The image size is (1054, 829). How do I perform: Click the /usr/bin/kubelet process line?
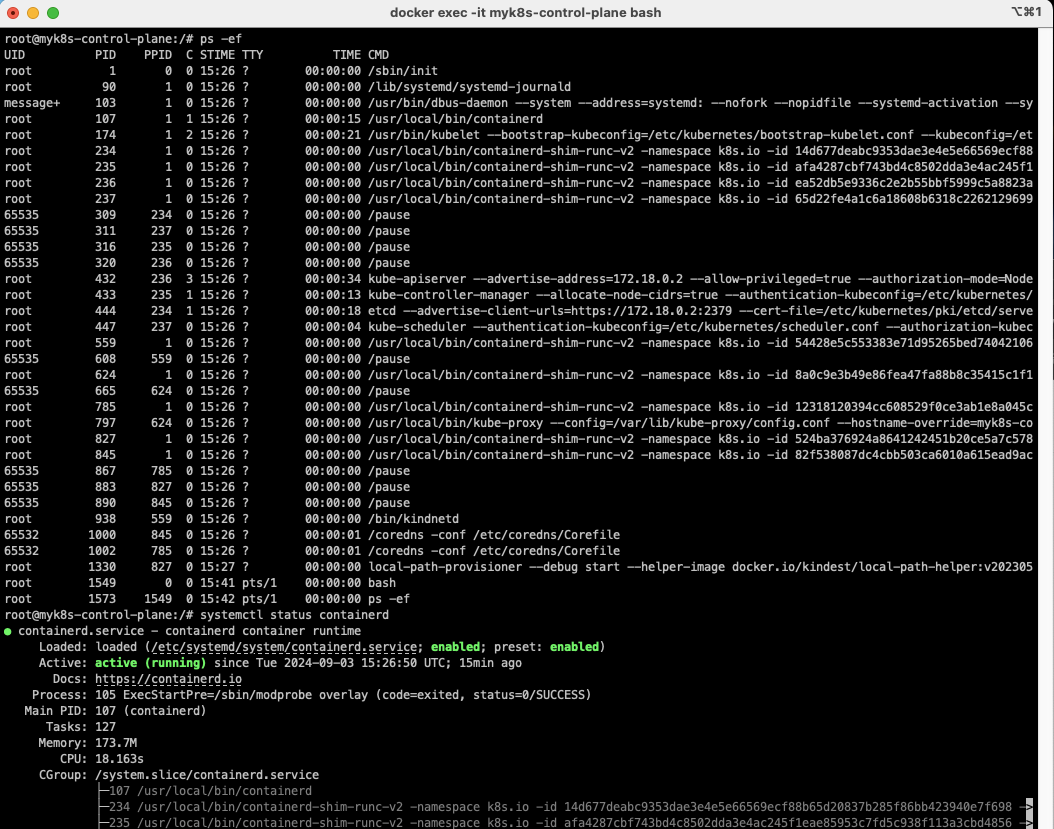tap(518, 135)
